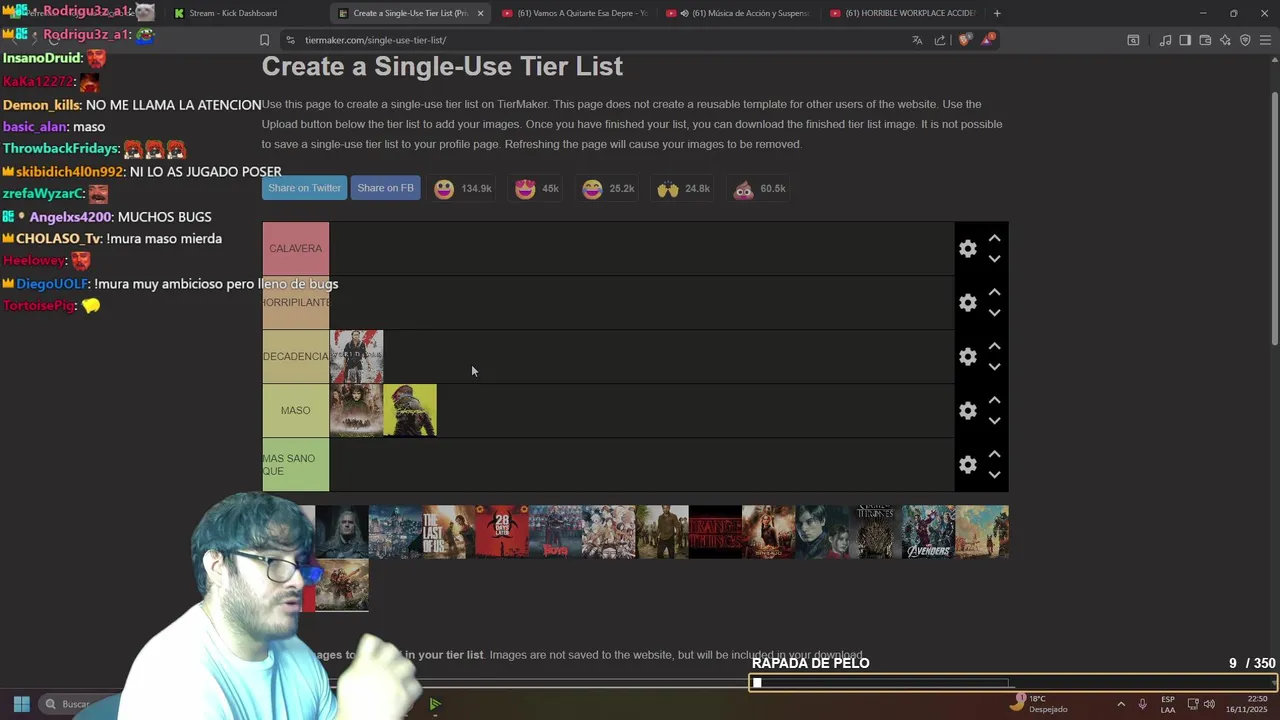Image resolution: width=1280 pixels, height=720 pixels.
Task: Open the browser hamburger menu
Action: pyautogui.click(x=1265, y=40)
